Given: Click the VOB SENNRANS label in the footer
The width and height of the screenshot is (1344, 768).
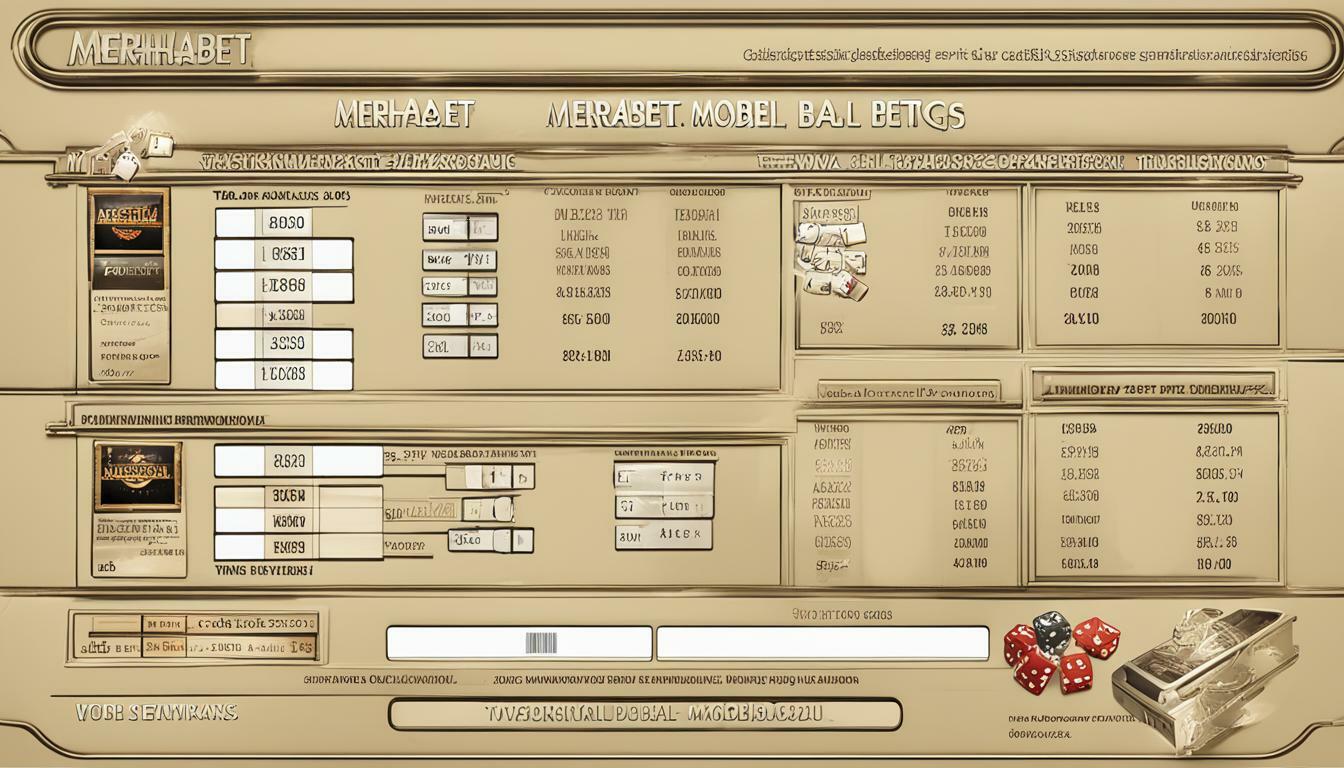Looking at the screenshot, I should point(156,712).
